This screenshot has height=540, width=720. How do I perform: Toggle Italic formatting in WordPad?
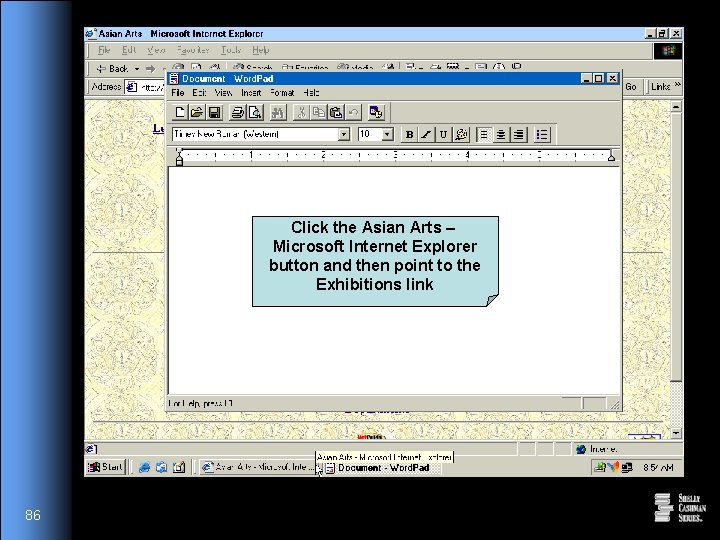click(426, 135)
